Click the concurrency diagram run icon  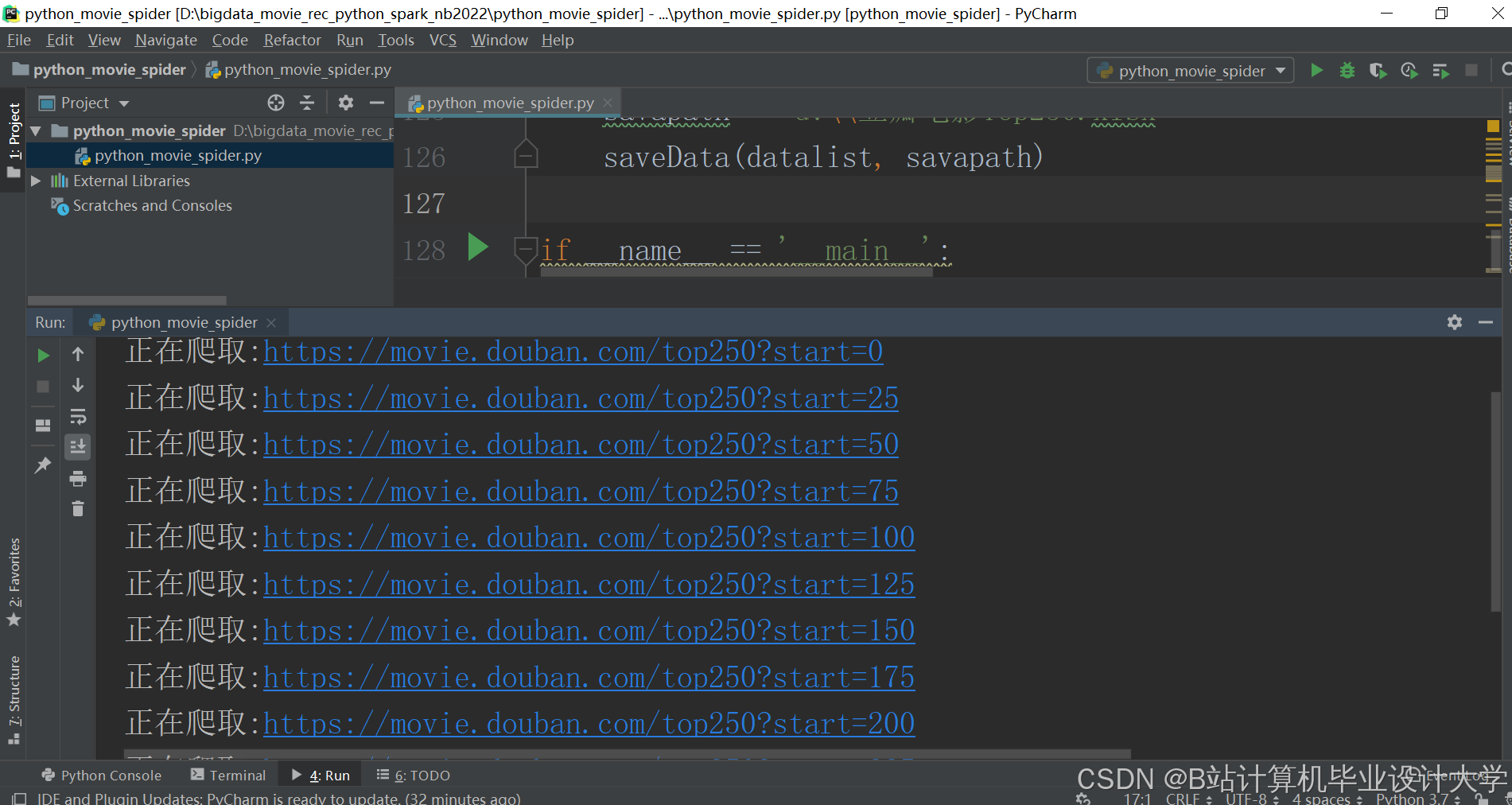tap(1440, 71)
